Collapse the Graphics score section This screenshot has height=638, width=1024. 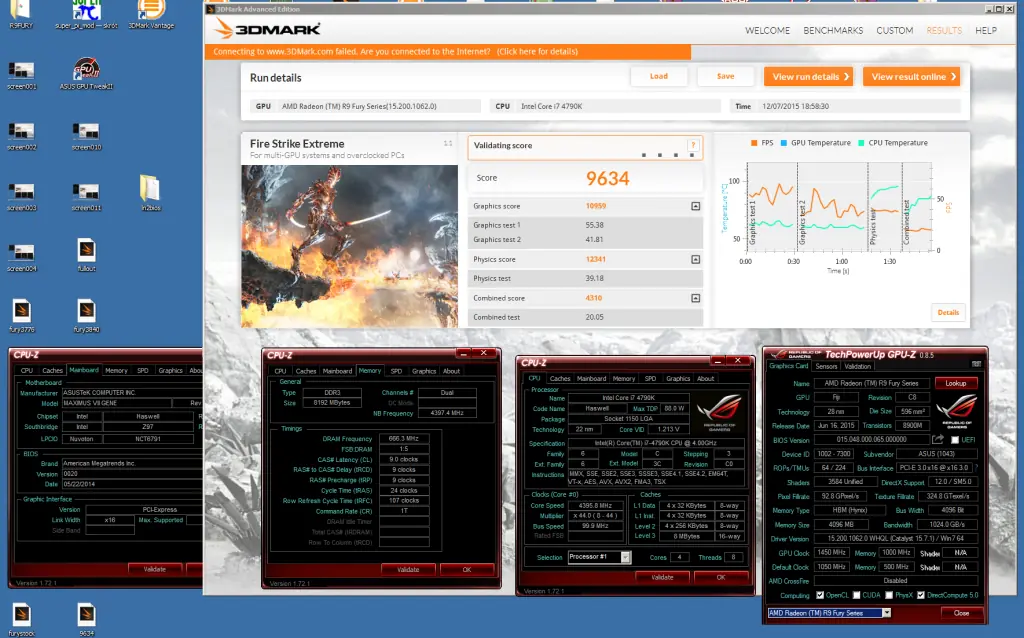695,206
